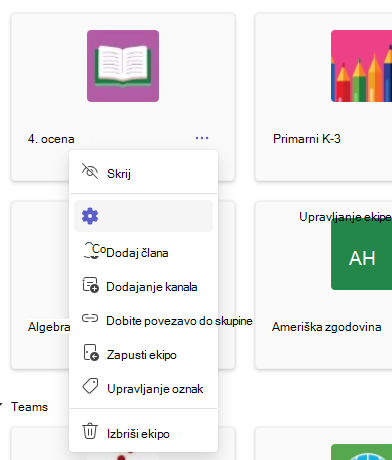Viewport: 392px width, 460px height.
Task: Click the add channel icon
Action: pos(90,285)
